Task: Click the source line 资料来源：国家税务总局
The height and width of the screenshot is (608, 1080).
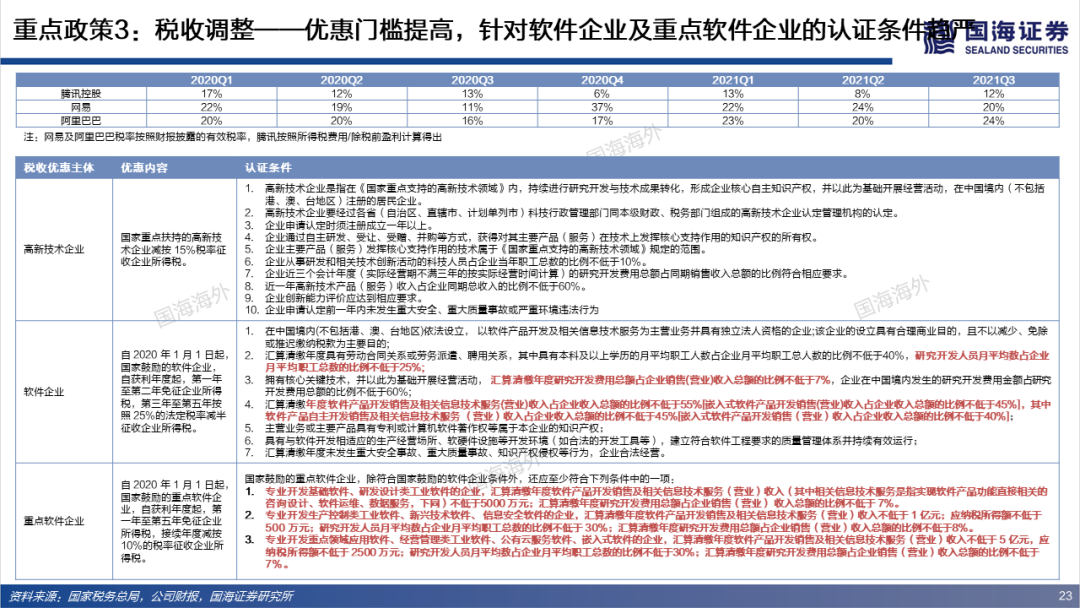Action: pyautogui.click(x=151, y=596)
